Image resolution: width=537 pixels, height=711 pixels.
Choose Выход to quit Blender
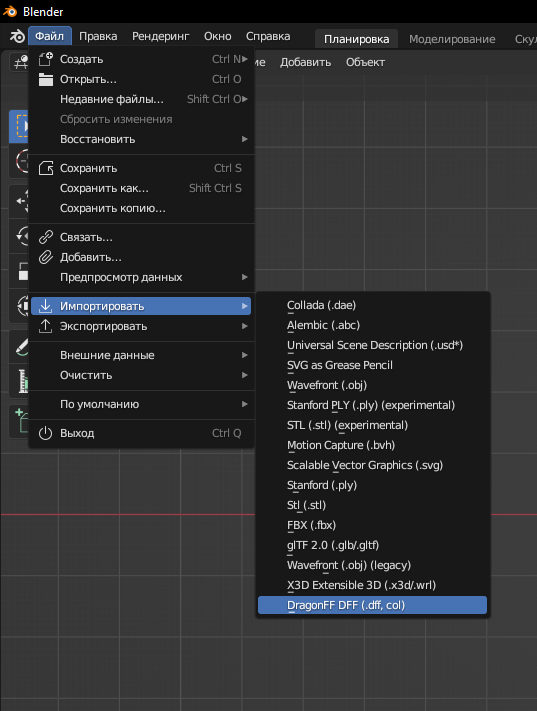pyautogui.click(x=141, y=433)
